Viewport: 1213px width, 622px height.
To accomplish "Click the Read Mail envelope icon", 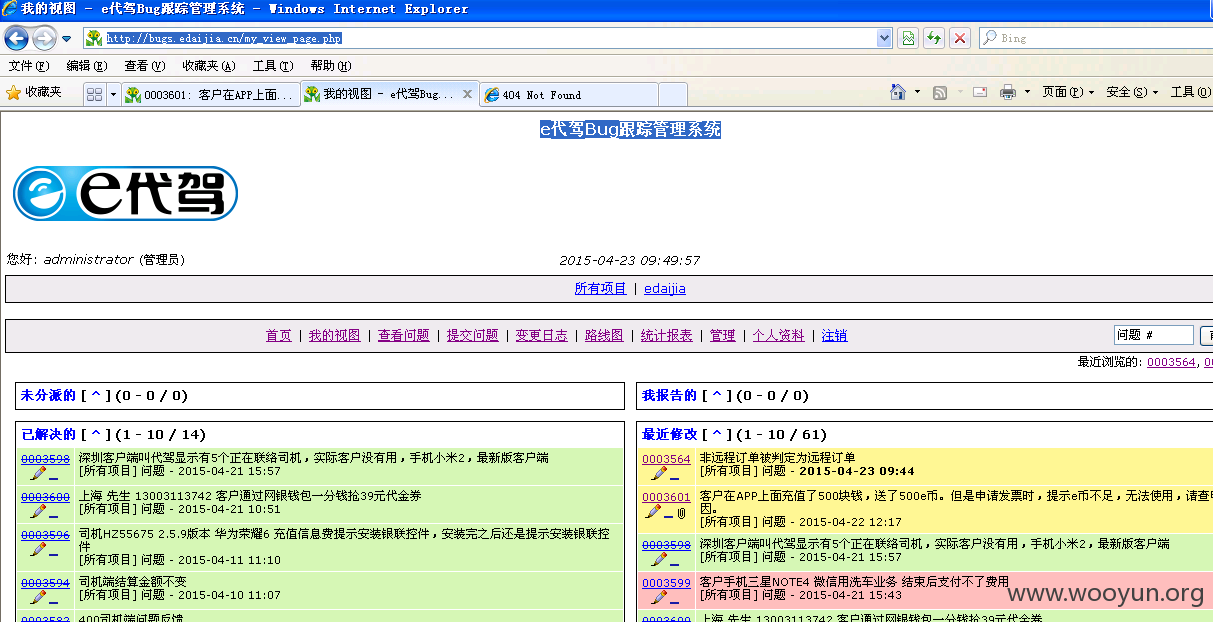I will point(980,92).
